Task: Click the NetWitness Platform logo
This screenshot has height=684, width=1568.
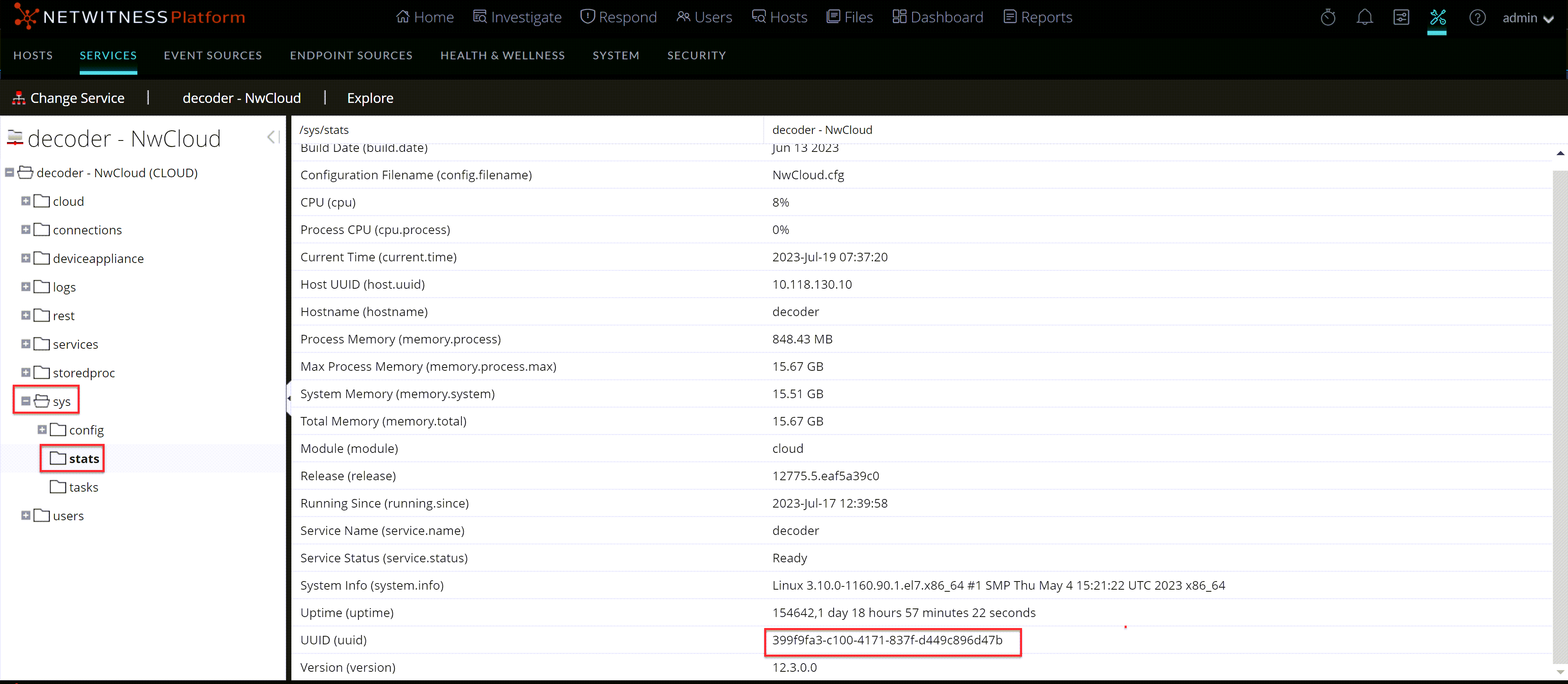Action: (x=130, y=17)
